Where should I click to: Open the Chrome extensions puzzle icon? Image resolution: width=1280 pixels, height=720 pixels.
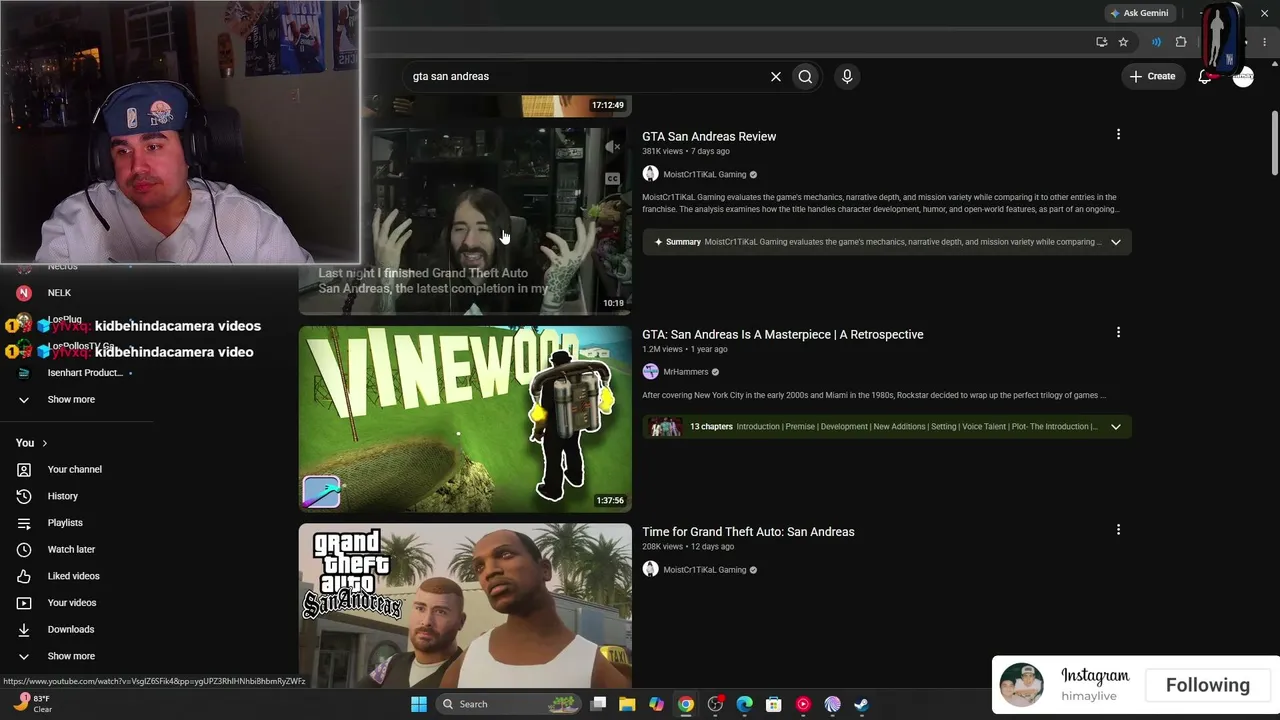[1181, 42]
